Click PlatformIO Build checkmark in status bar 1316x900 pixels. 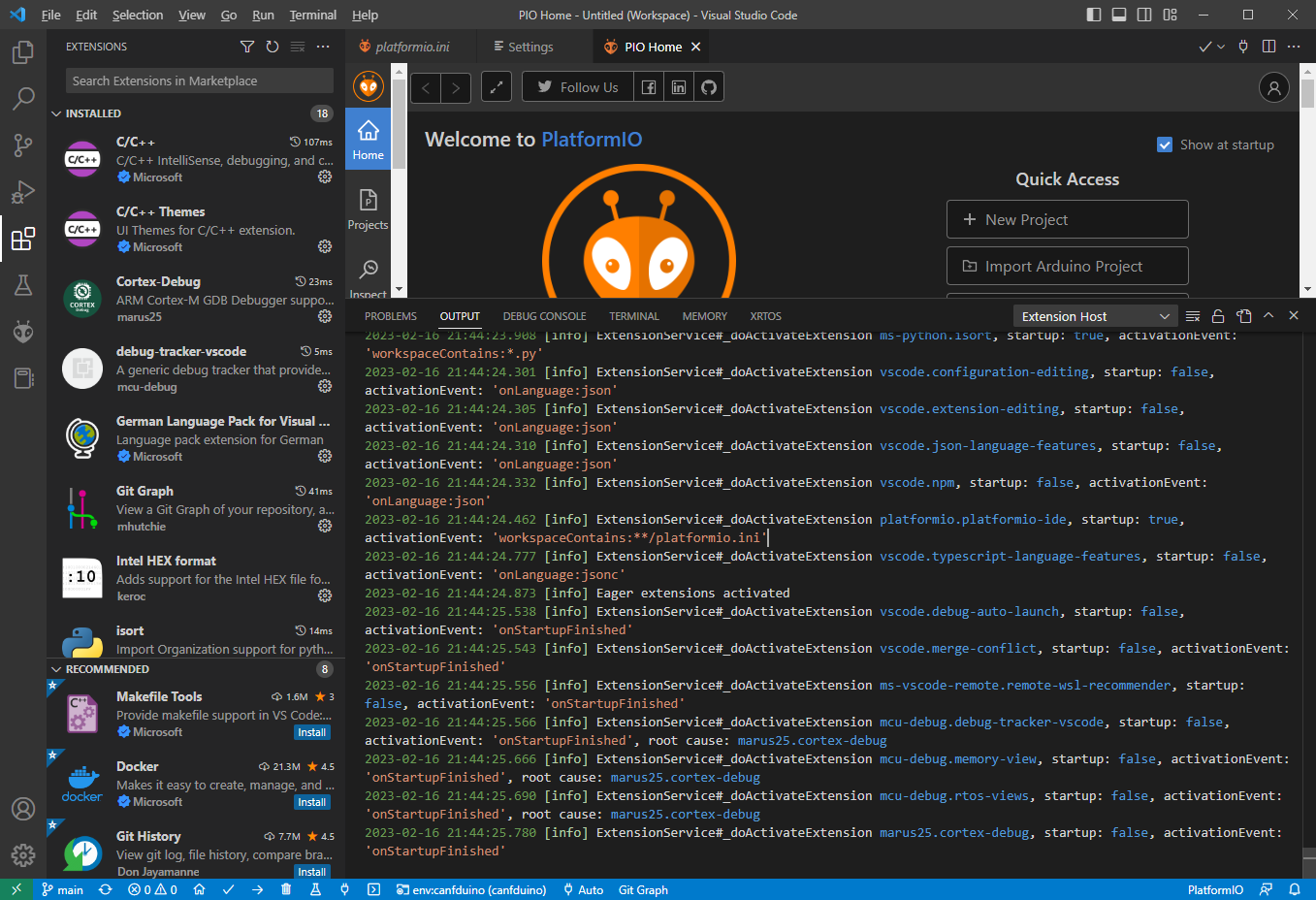(228, 889)
